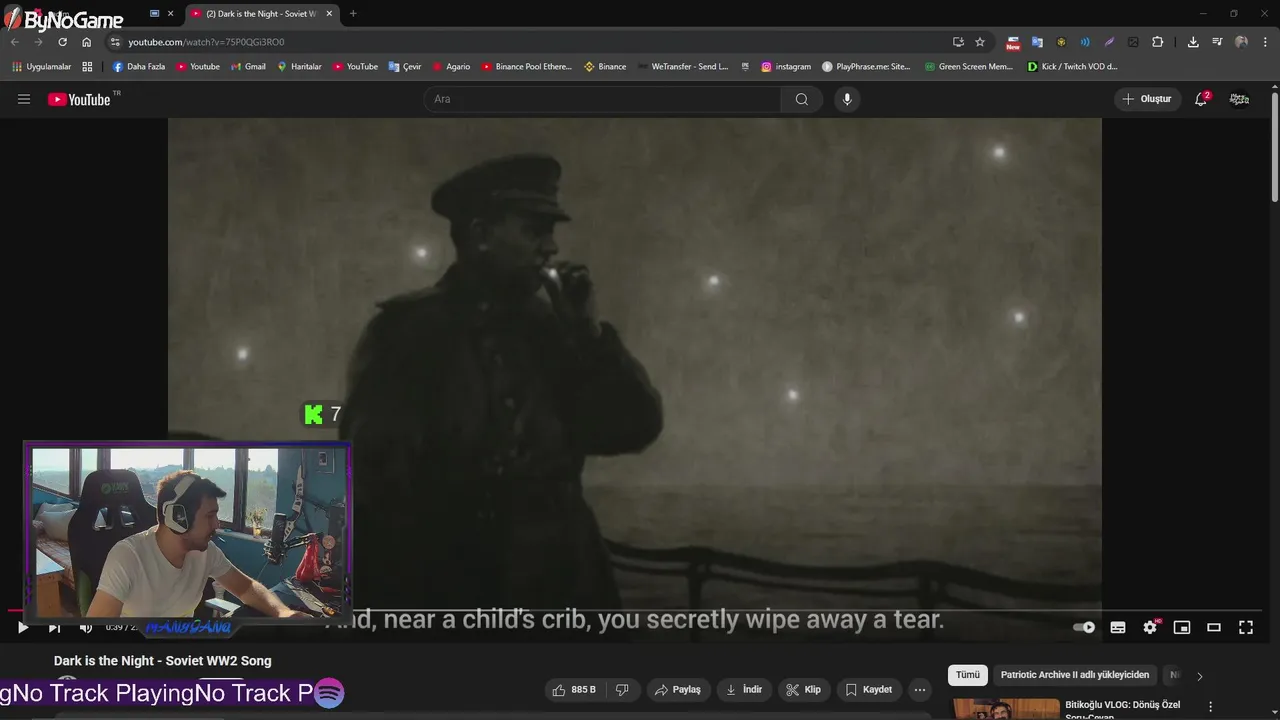Click the Kaydet save button
The width and height of the screenshot is (1280, 720).
click(x=868, y=690)
